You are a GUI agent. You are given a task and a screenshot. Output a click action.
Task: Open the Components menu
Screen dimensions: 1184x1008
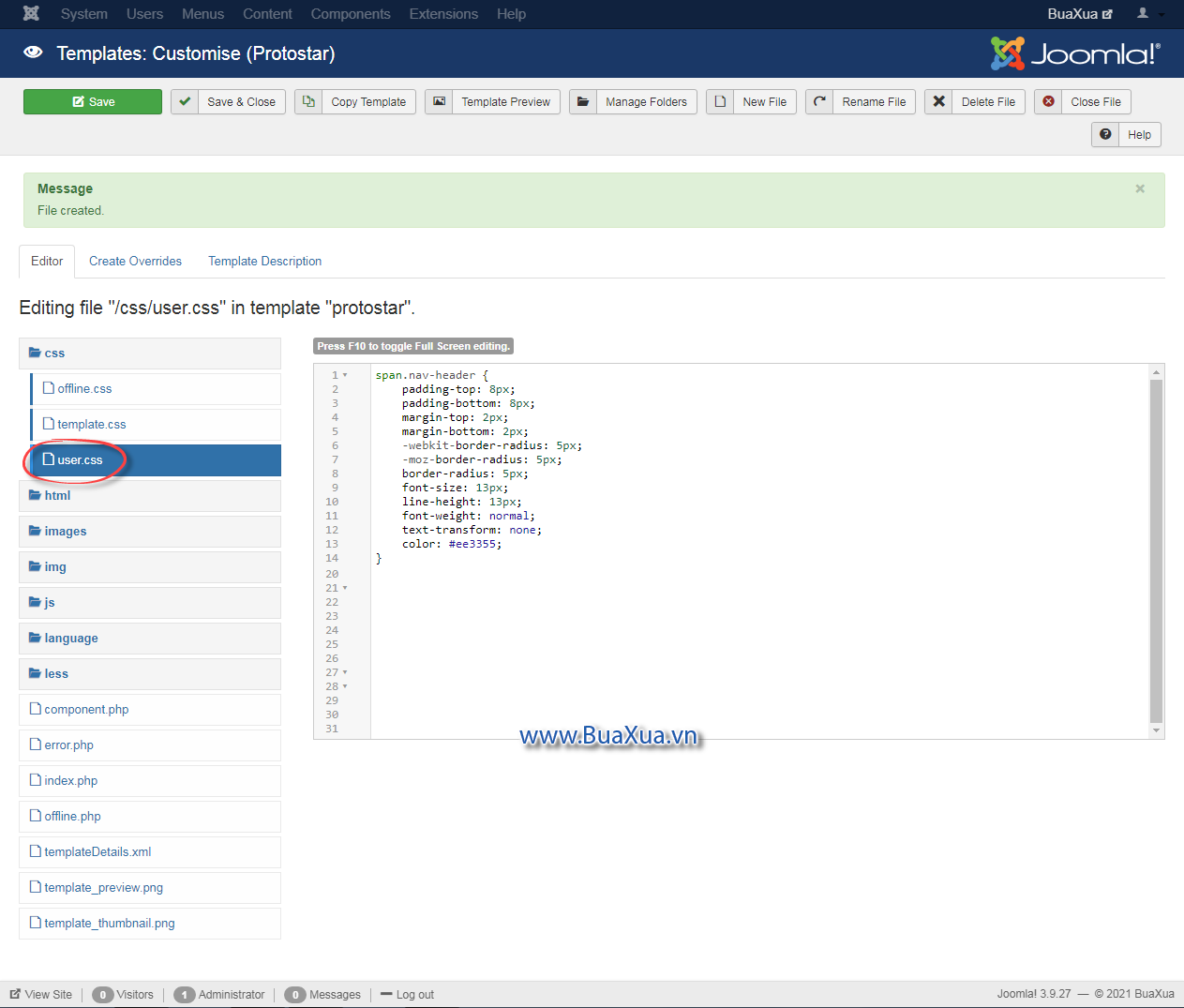(351, 14)
